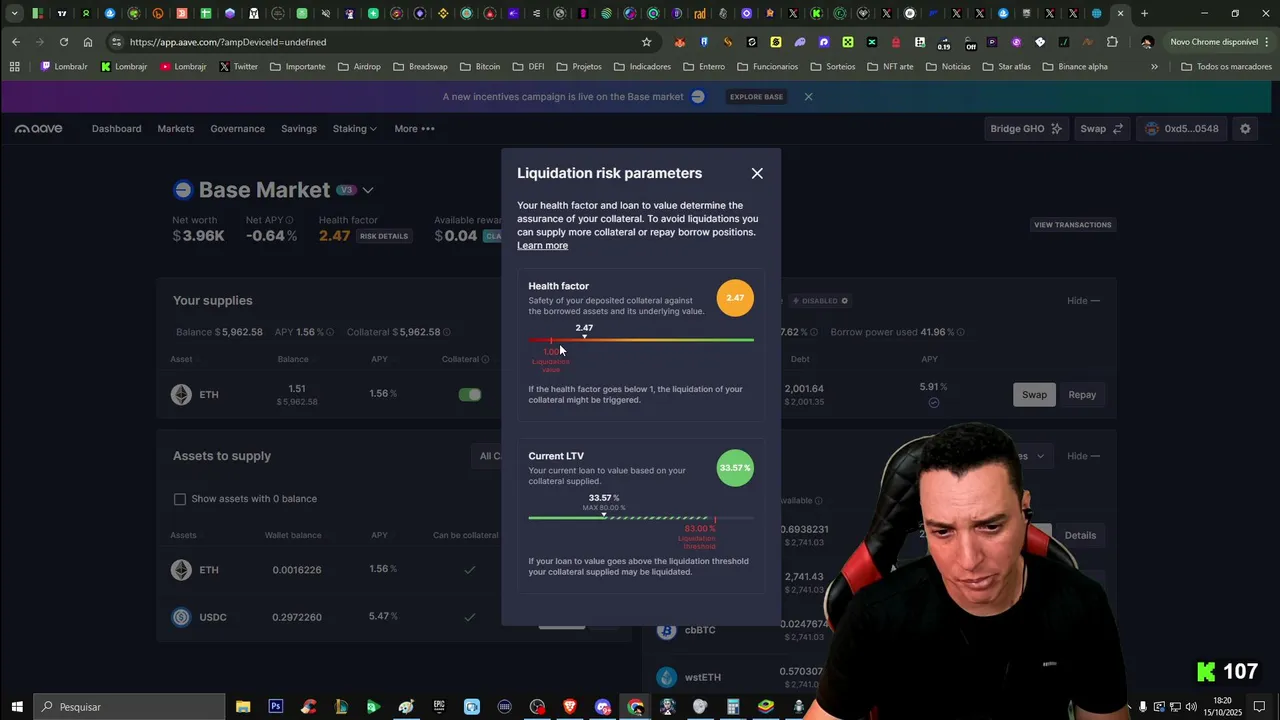This screenshot has height=720, width=1280.
Task: Open Details for the borrowable asset
Action: [1080, 535]
